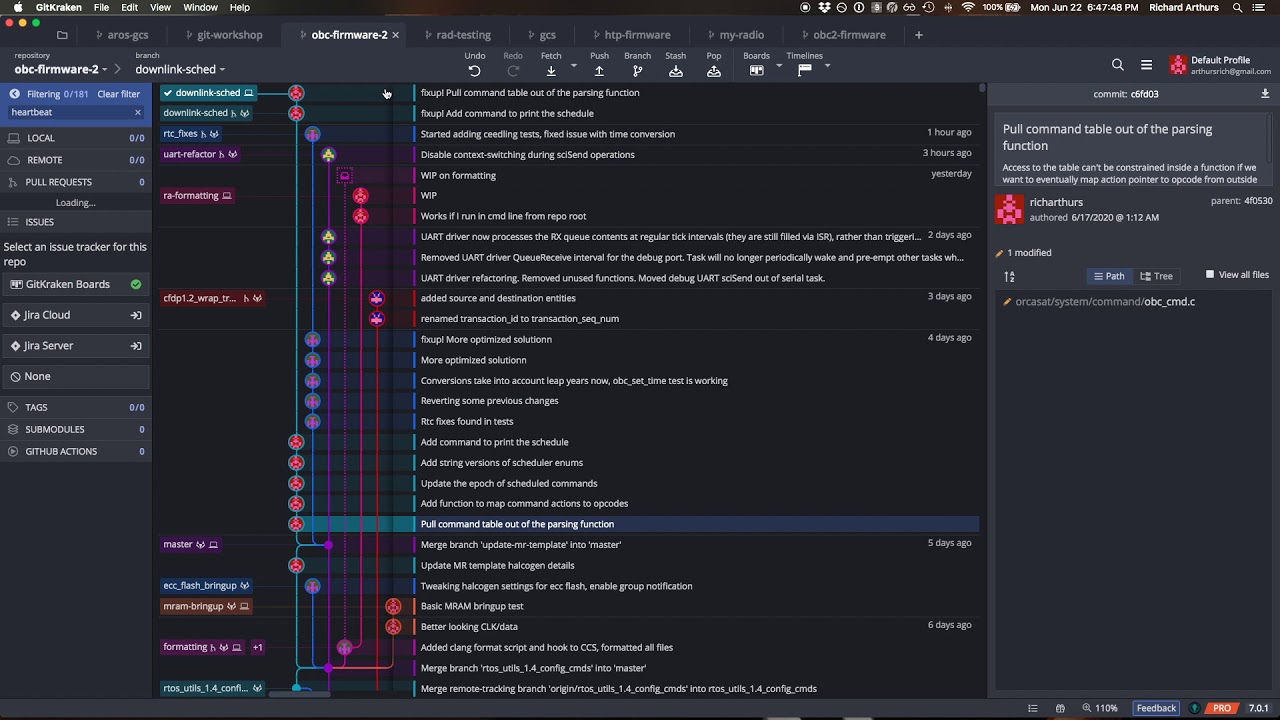Add a new tab with plus icon

(919, 35)
